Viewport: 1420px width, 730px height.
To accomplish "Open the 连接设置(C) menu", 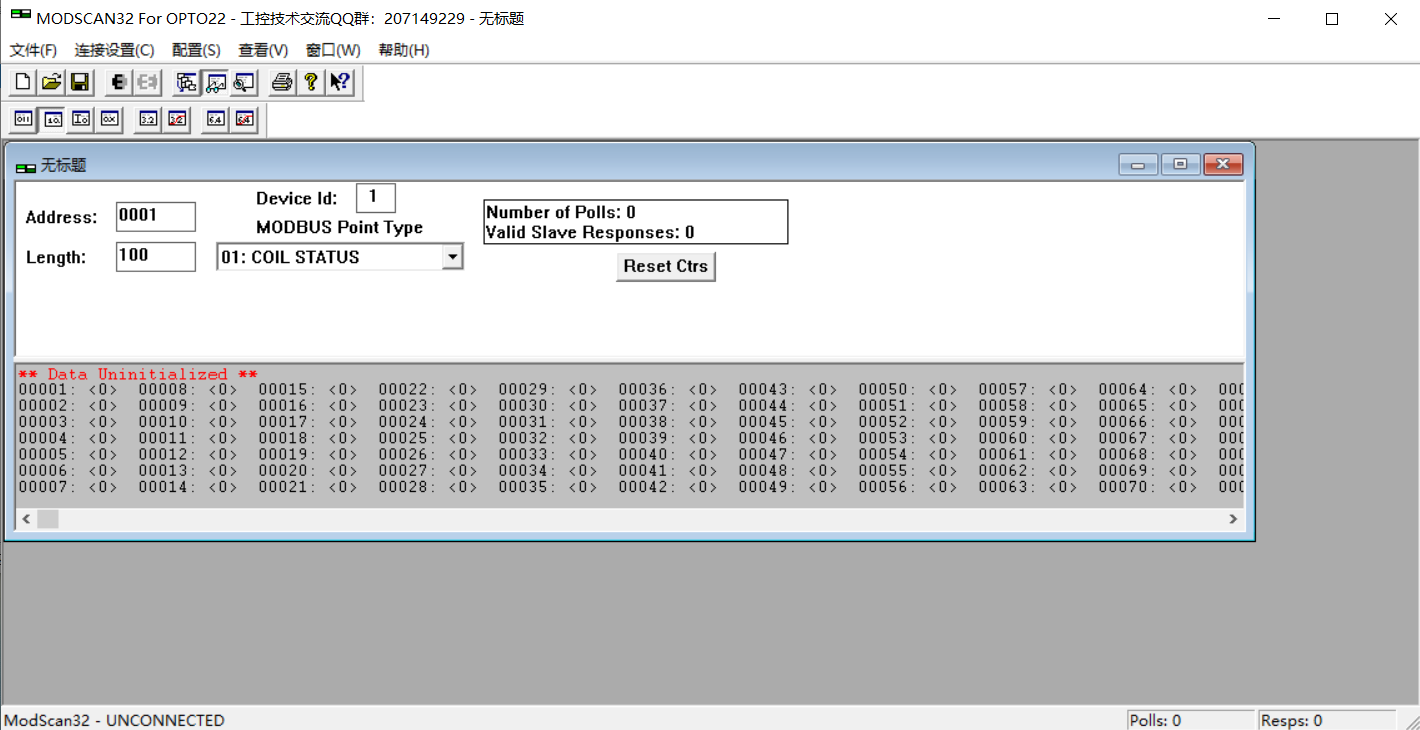I will [x=113, y=49].
